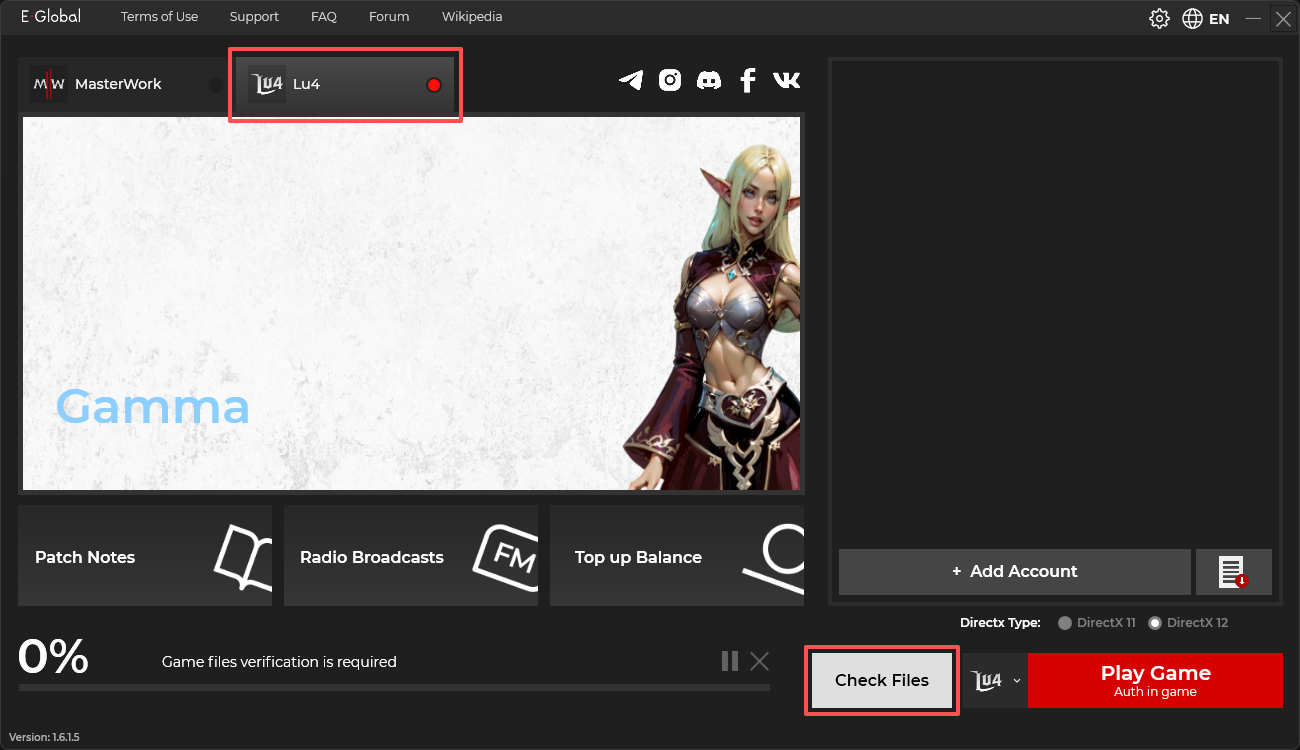The height and width of the screenshot is (750, 1300).
Task: Open the Radio Broadcasts tile
Action: (411, 556)
